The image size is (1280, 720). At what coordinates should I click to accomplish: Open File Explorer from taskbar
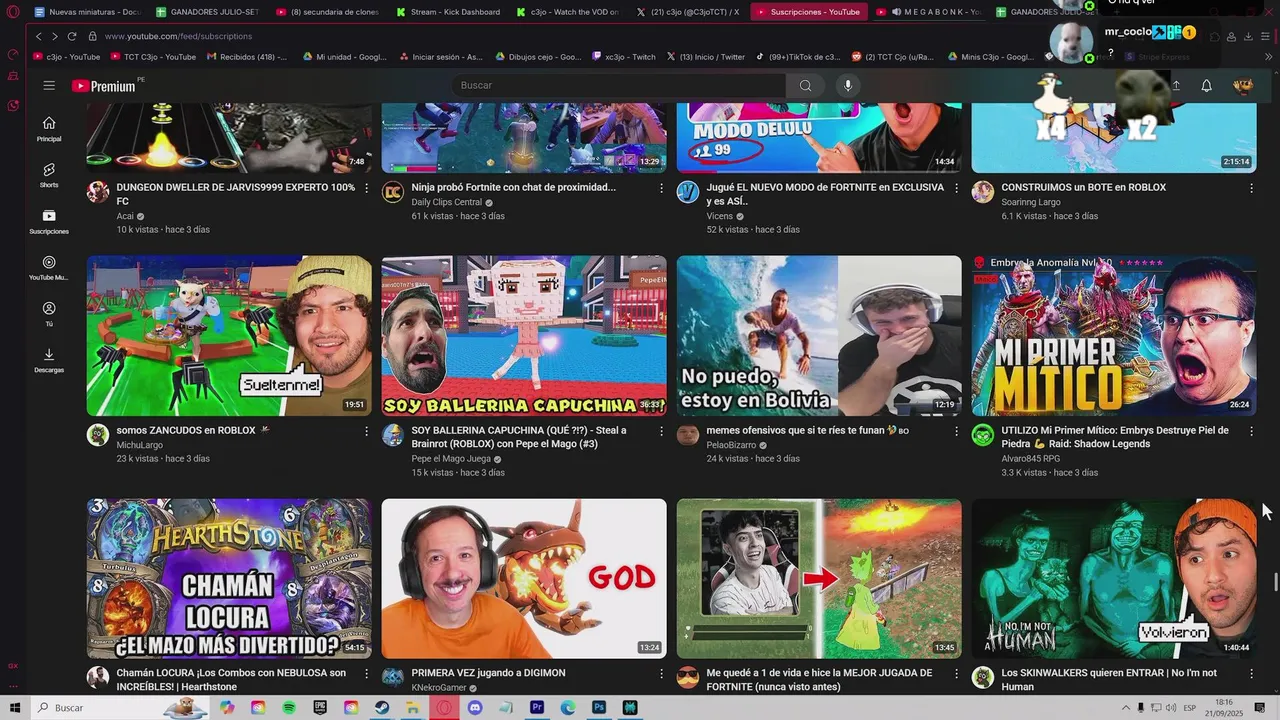click(413, 708)
